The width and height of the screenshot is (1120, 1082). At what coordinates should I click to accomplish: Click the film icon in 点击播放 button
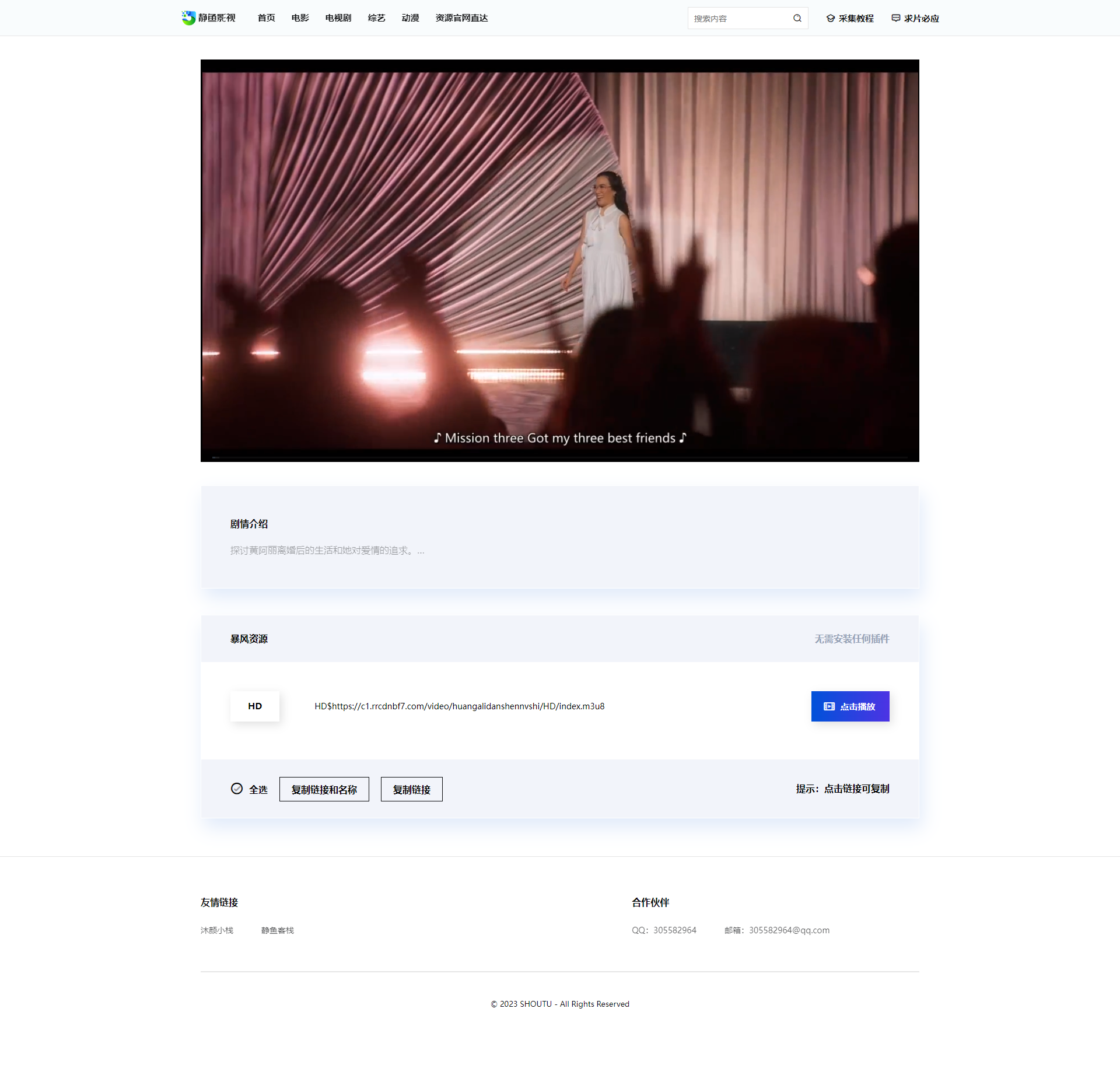point(829,706)
